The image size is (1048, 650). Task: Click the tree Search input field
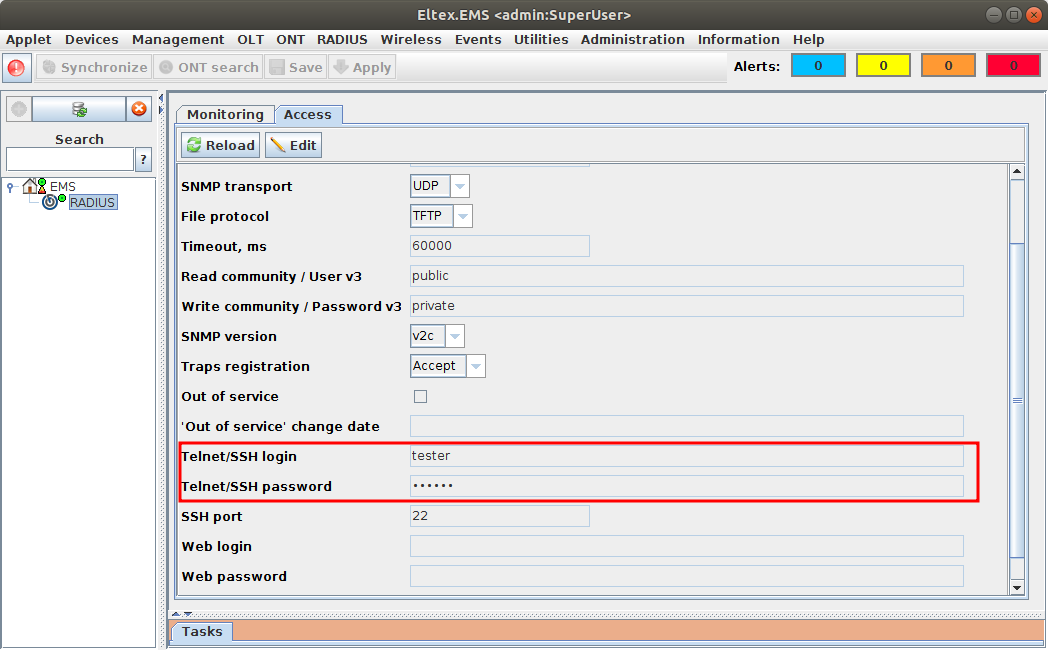70,160
